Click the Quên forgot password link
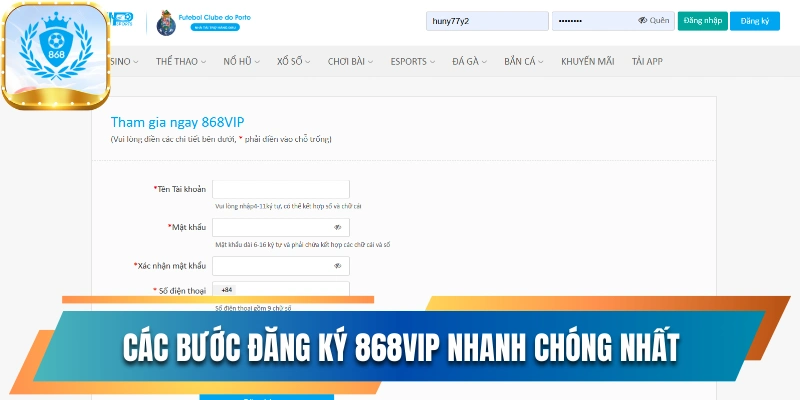Screen dimensions: 800x400 (x=659, y=20)
